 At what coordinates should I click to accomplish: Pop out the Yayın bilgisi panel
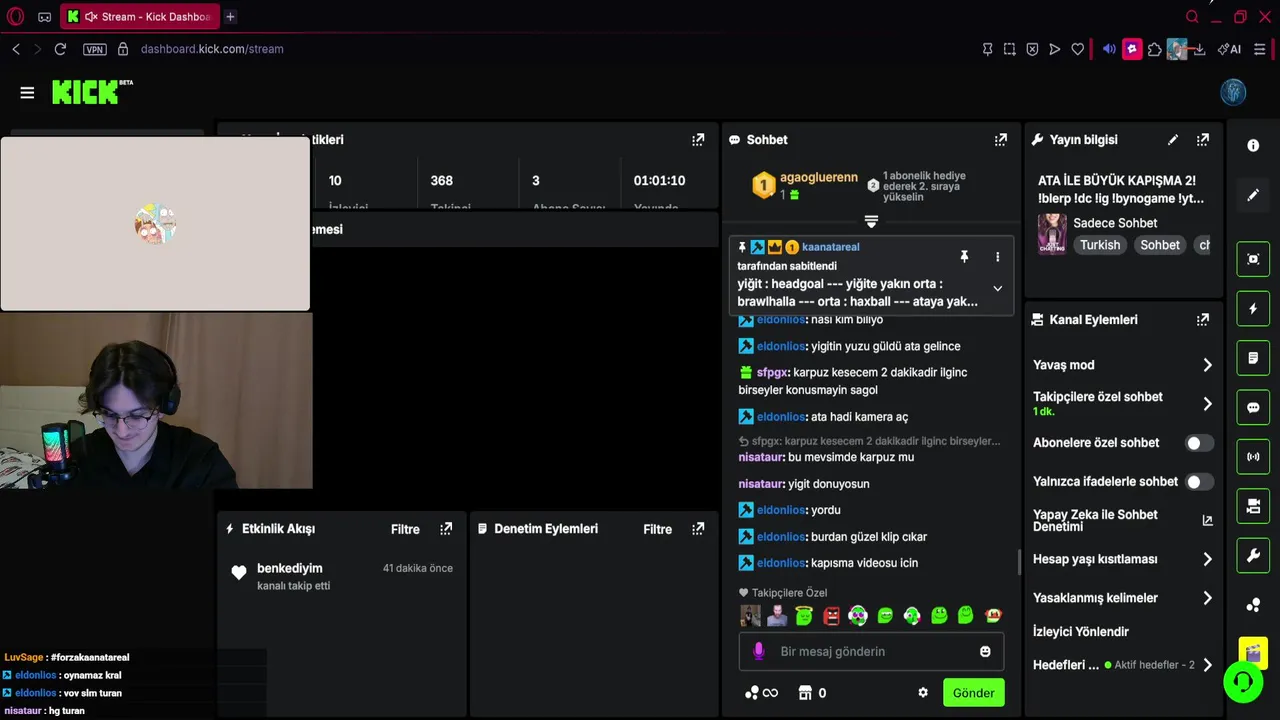pos(1203,140)
